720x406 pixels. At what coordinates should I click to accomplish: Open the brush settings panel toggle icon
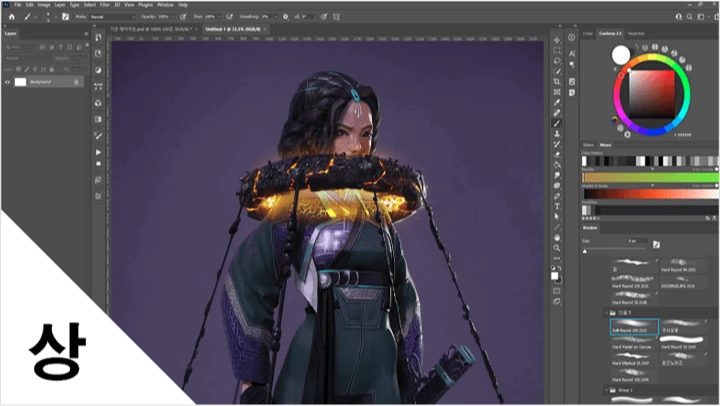65,17
